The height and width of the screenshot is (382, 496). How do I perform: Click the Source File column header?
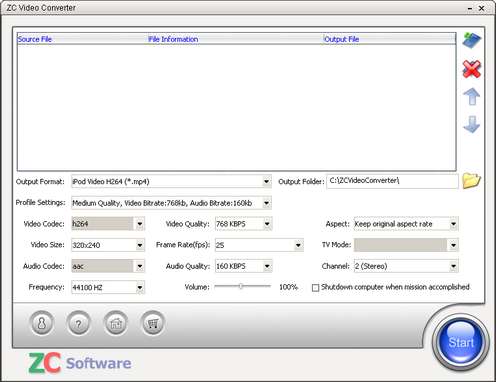click(x=82, y=39)
